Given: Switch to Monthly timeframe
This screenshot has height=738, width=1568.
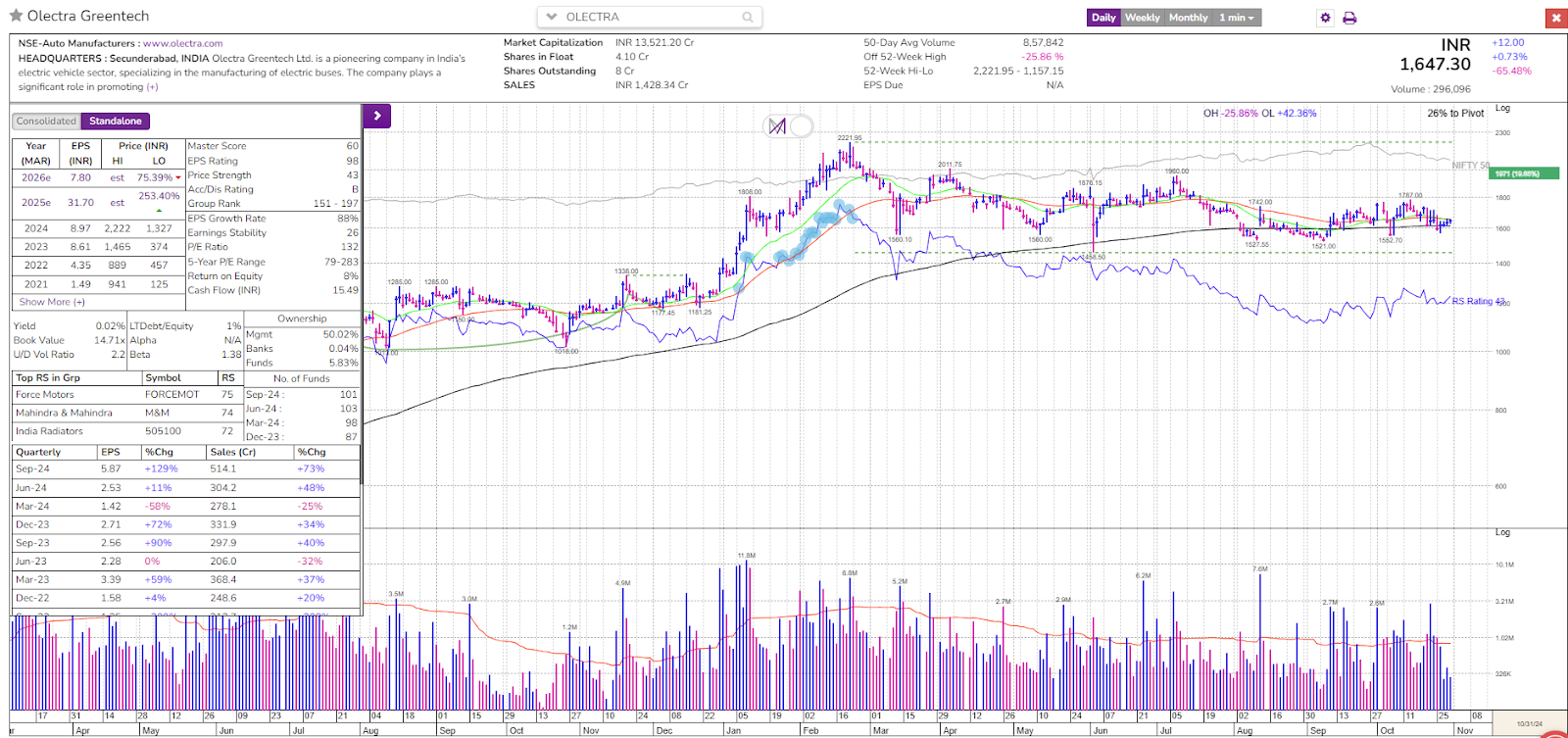Looking at the screenshot, I should [x=1188, y=18].
